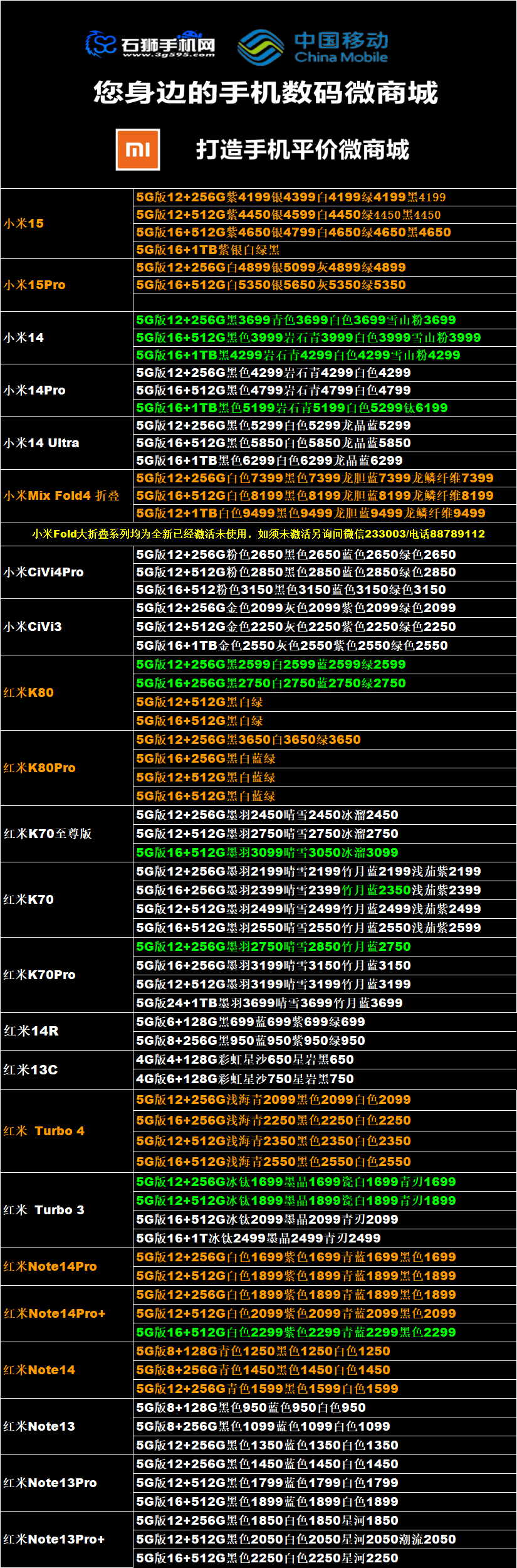Select the row '5G版12+256G黑3650白3650绿3650'
This screenshot has width=517, height=1568.
click(x=325, y=739)
